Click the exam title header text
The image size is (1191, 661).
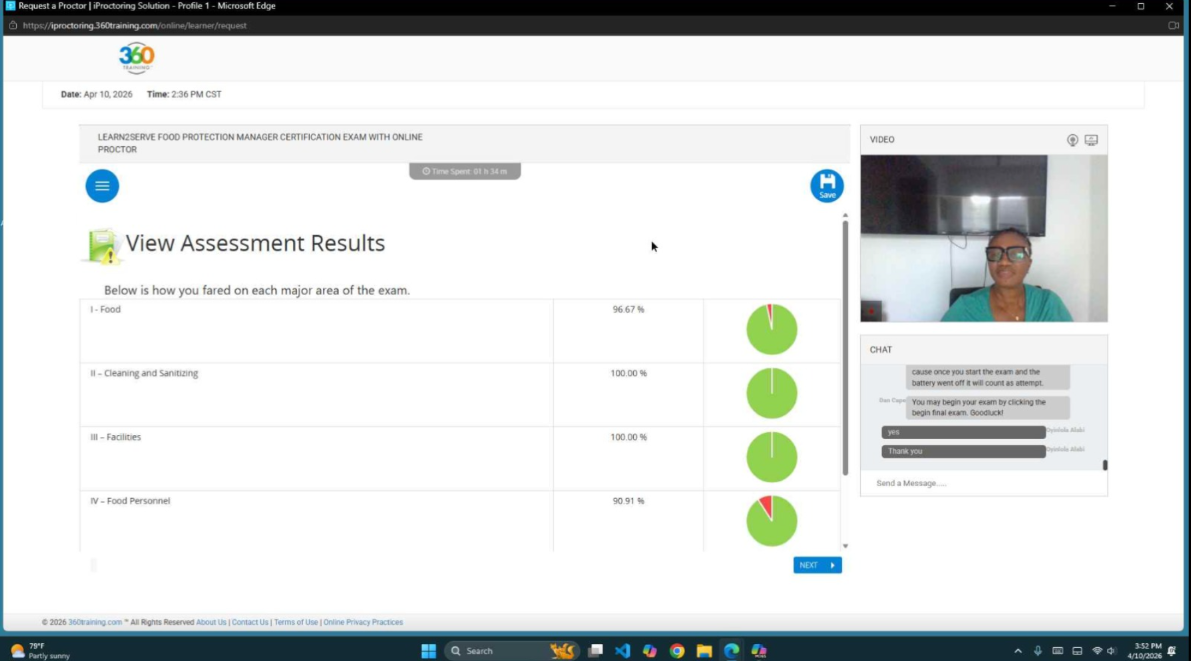[x=260, y=144]
